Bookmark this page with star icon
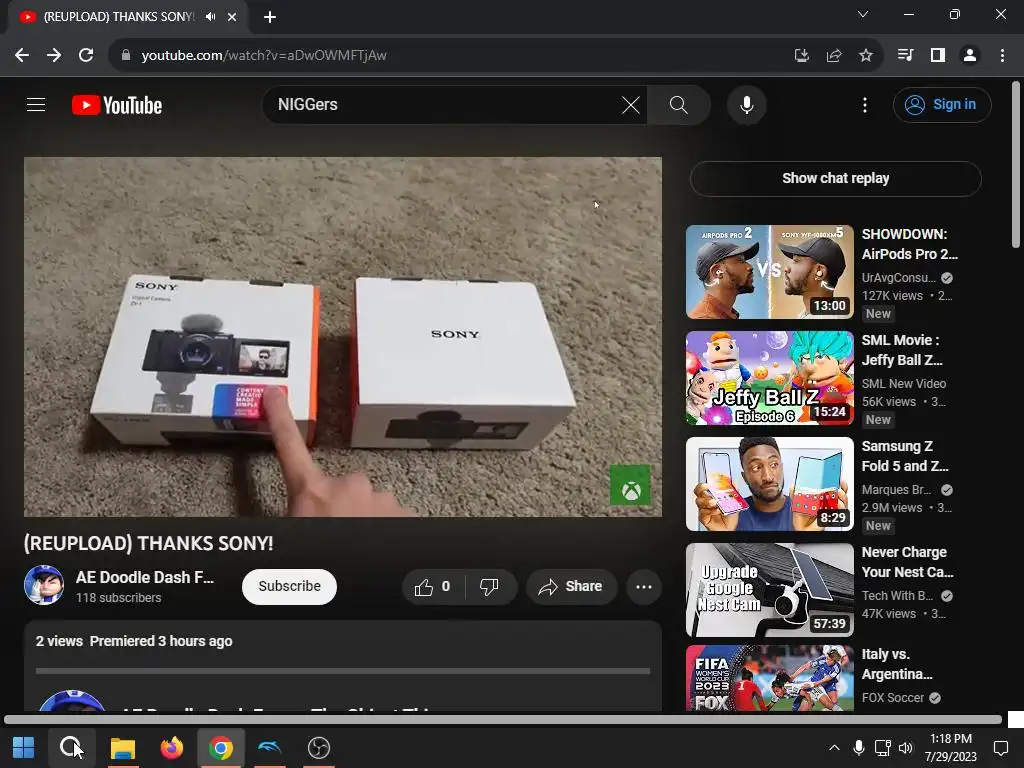Viewport: 1024px width, 768px height. click(x=865, y=56)
